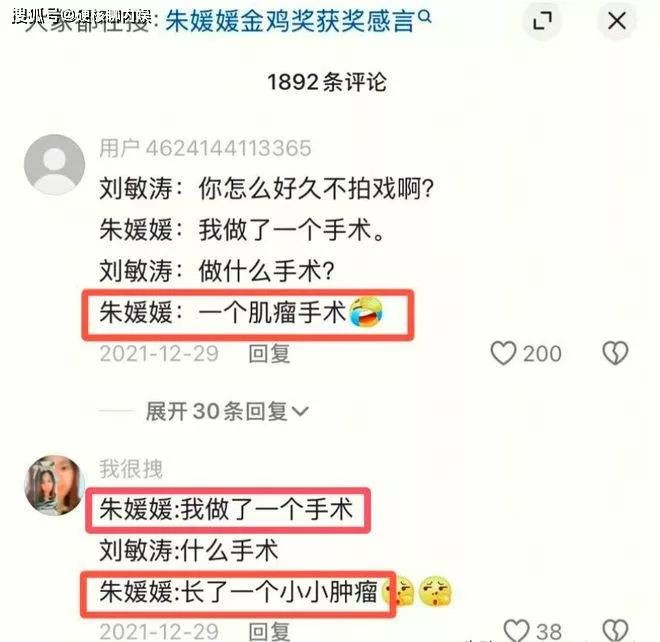660x642 pixels.
Task: Open the 朱媛媛金鸡奖获奖感言 search suggestion
Action: click(x=290, y=21)
